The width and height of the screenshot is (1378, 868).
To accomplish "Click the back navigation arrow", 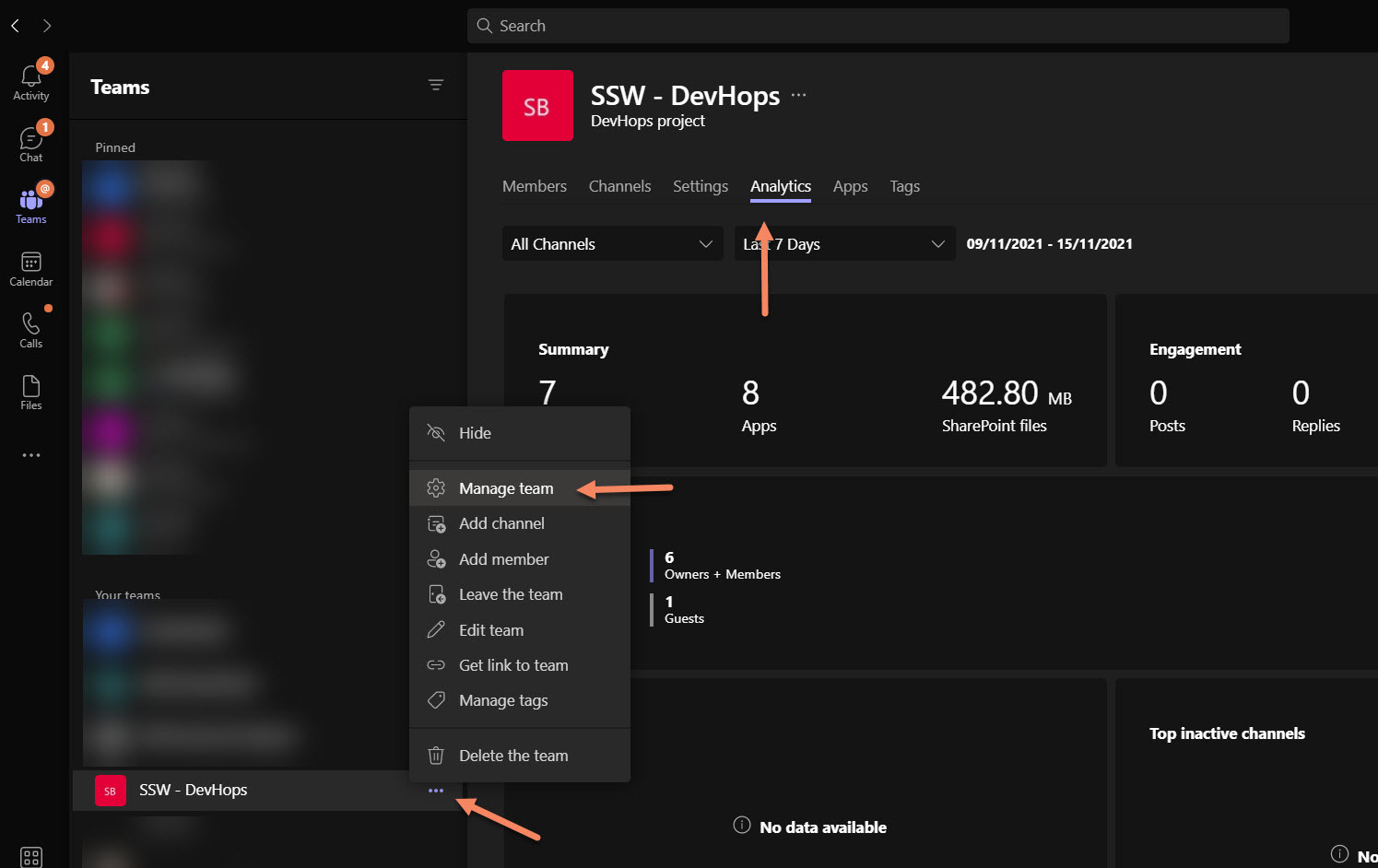I will [x=16, y=26].
